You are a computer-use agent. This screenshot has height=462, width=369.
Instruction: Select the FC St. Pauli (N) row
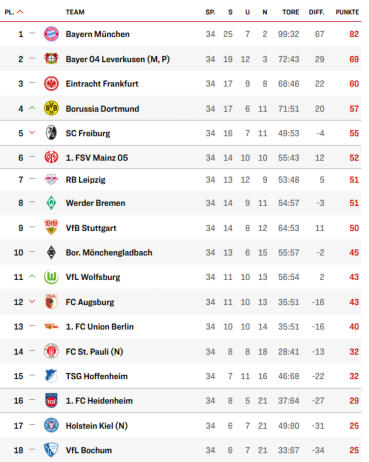coord(181,351)
